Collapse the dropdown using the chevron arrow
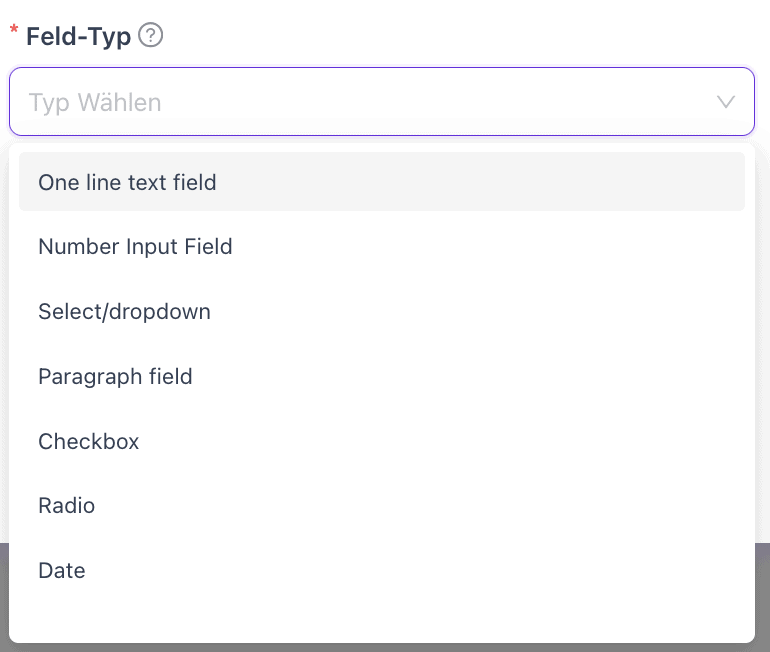 pos(726,102)
